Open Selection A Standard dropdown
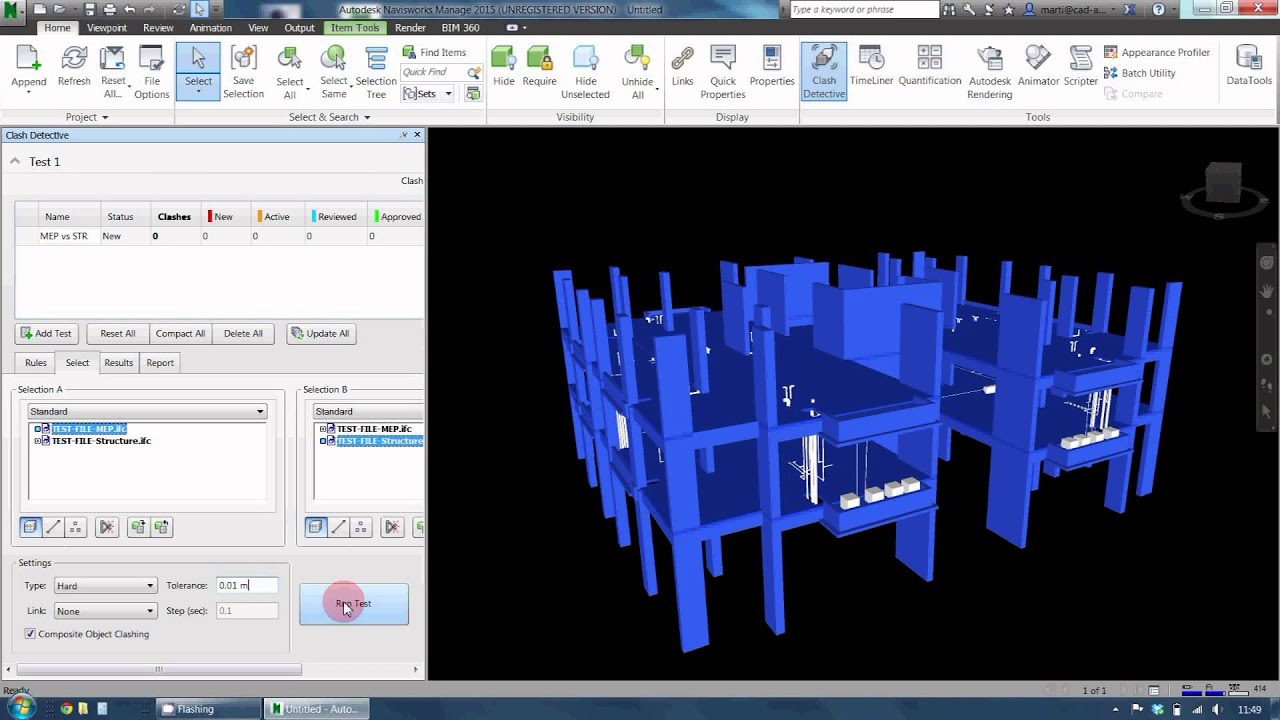The width and height of the screenshot is (1280, 720). point(147,411)
